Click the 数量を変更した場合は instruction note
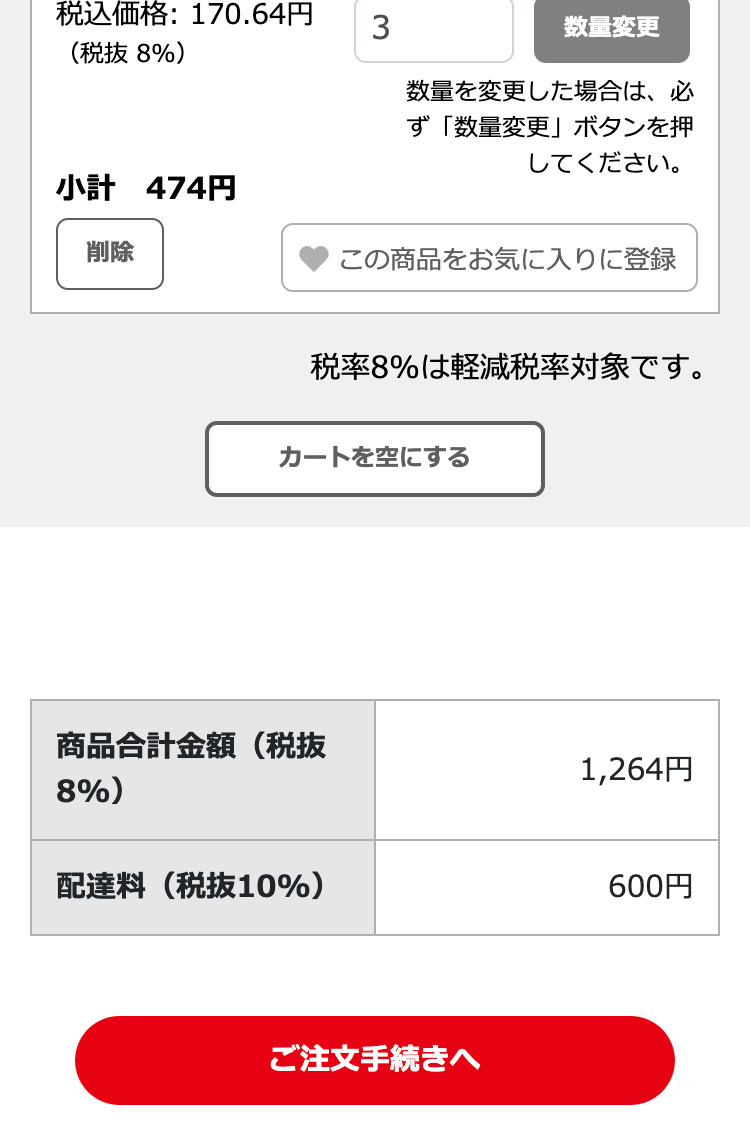750x1125 pixels. coord(550,127)
